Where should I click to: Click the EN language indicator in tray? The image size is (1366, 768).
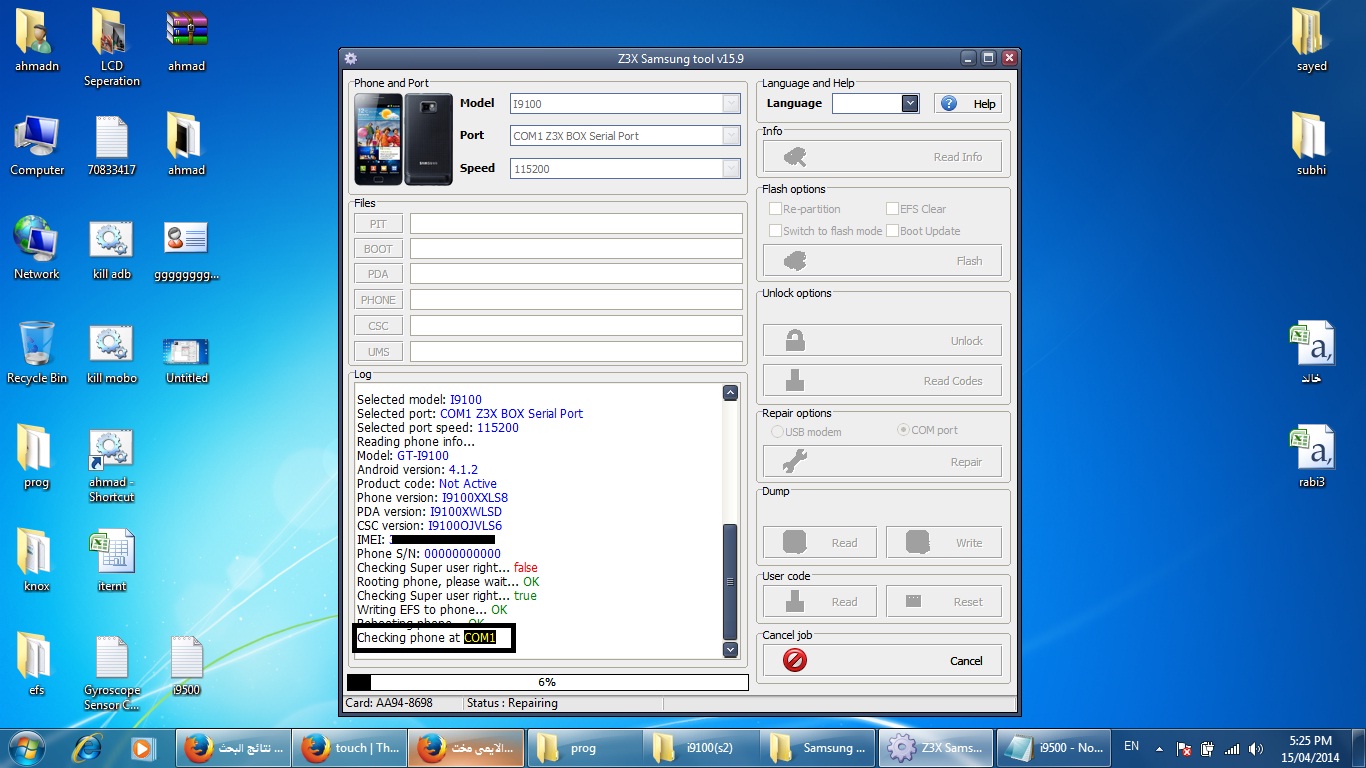click(x=1131, y=746)
